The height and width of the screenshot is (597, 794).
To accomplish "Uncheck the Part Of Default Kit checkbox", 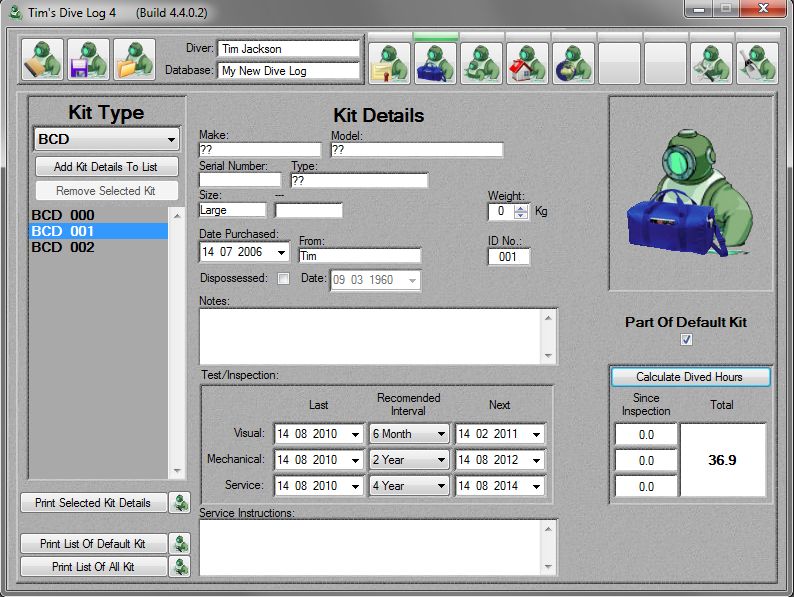I will (686, 340).
